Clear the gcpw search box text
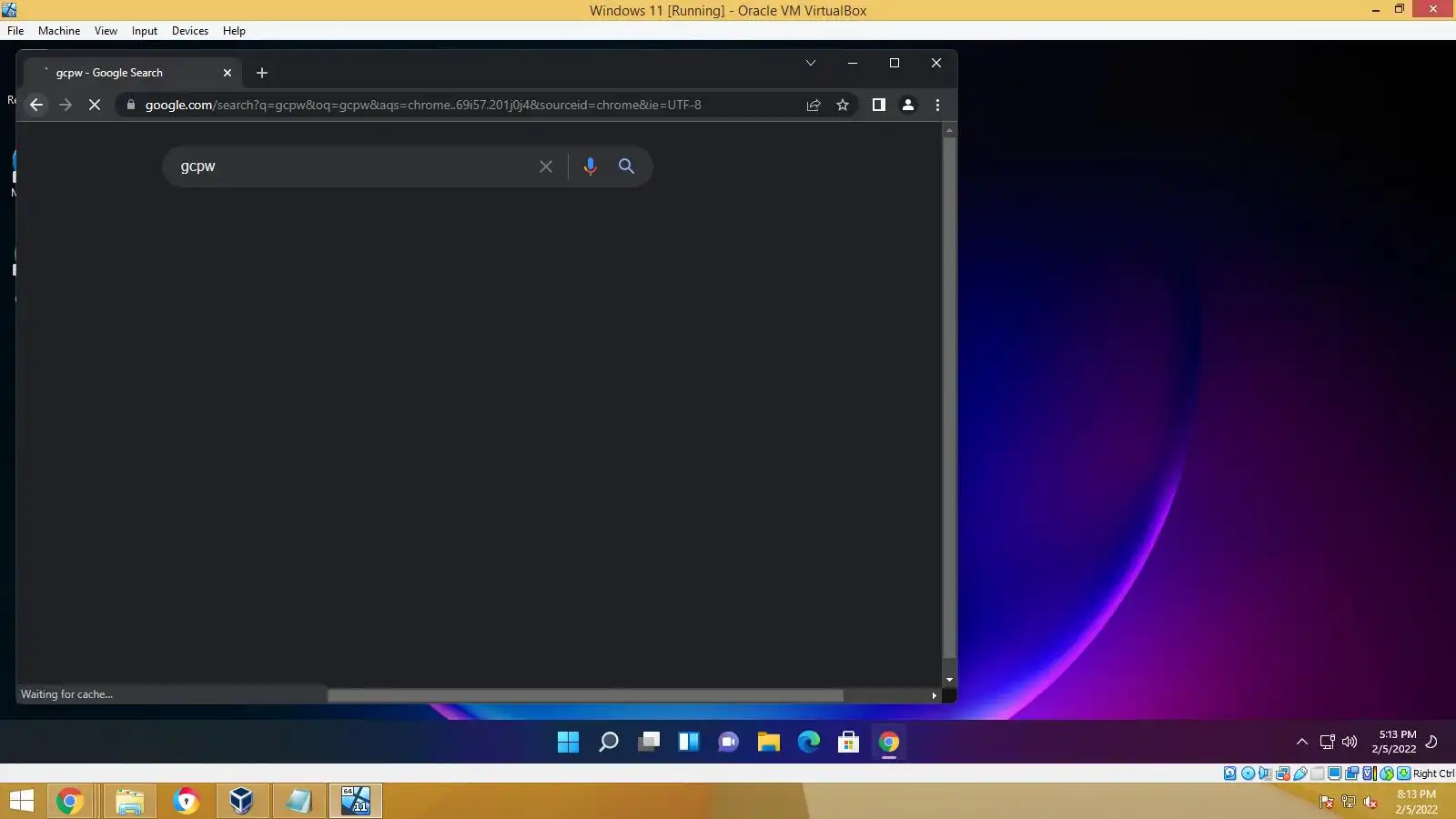This screenshot has width=1456, height=819. [546, 167]
